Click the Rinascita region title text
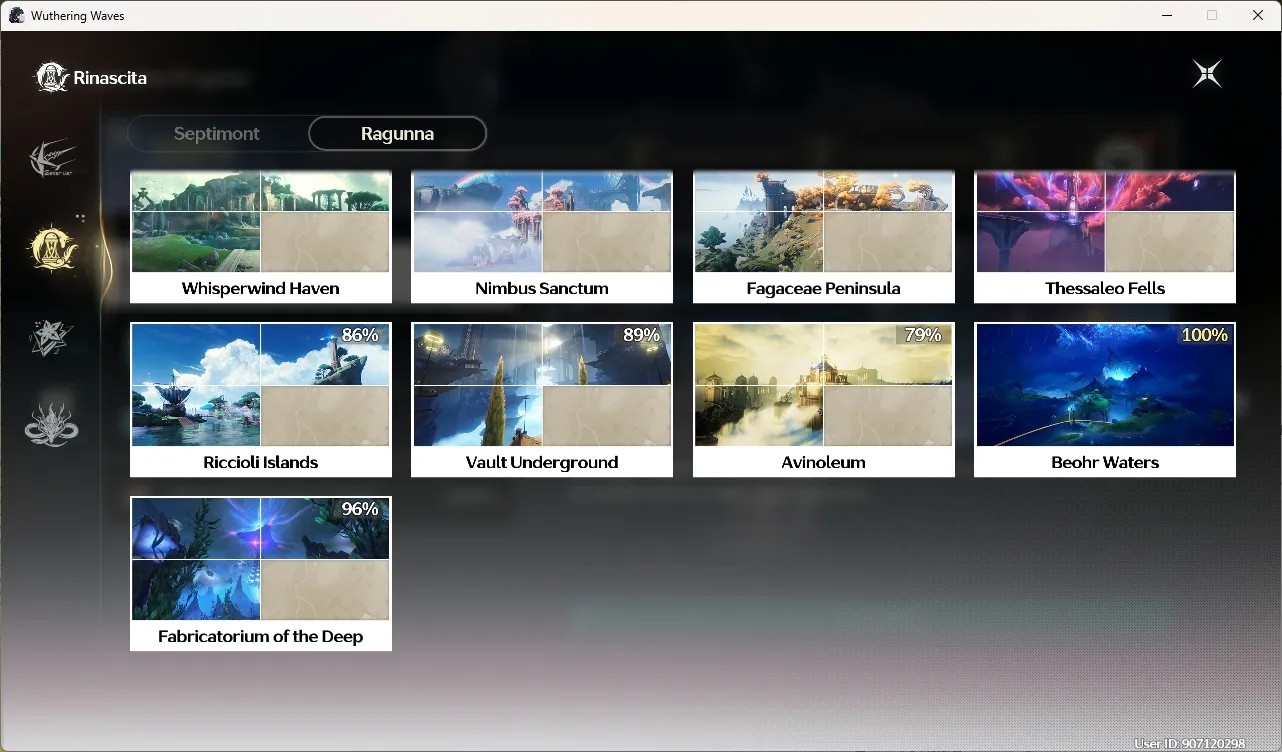The image size is (1282, 752). tap(110, 78)
